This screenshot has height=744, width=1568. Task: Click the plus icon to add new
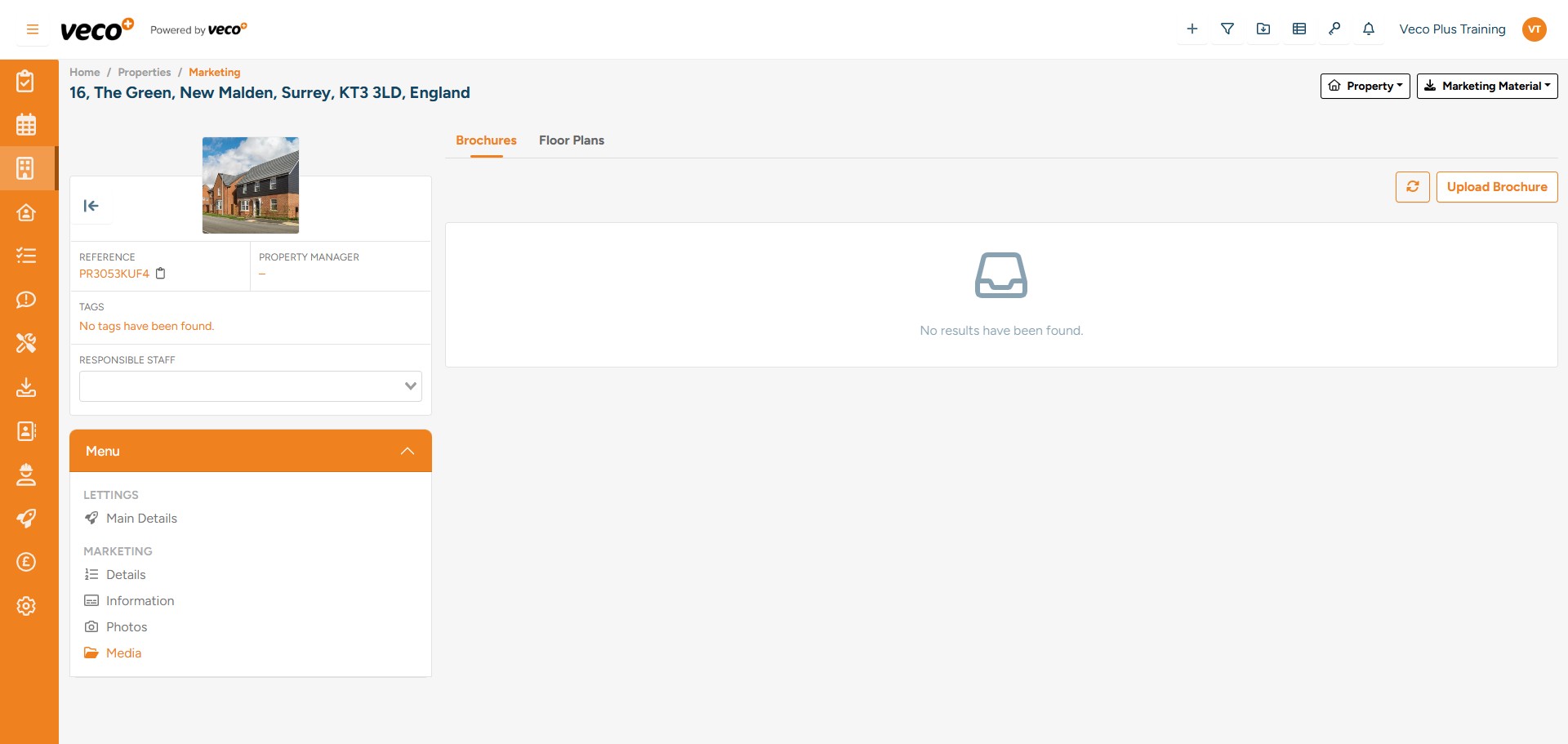click(1192, 29)
